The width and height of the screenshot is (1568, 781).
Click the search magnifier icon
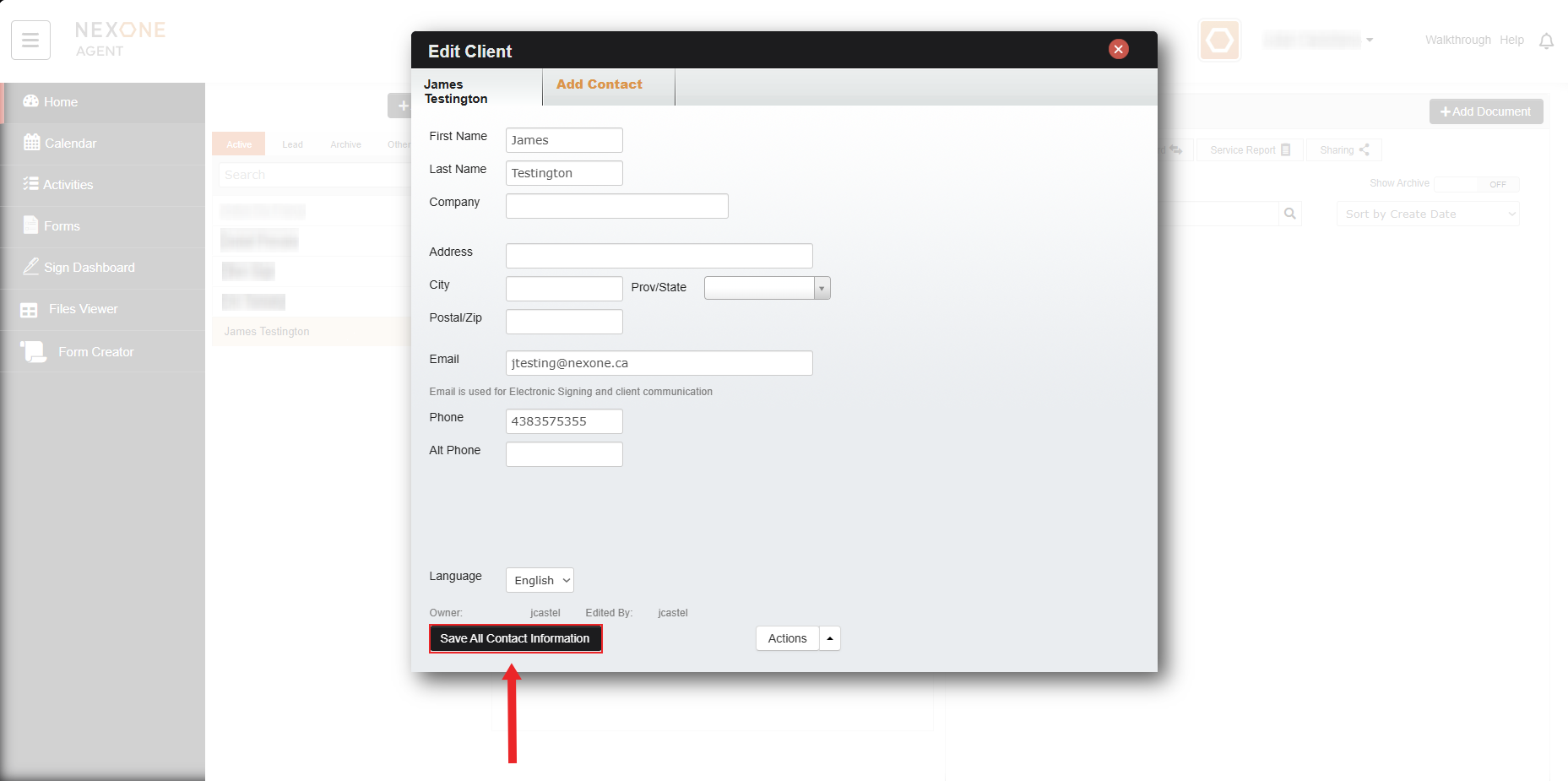tap(1289, 214)
